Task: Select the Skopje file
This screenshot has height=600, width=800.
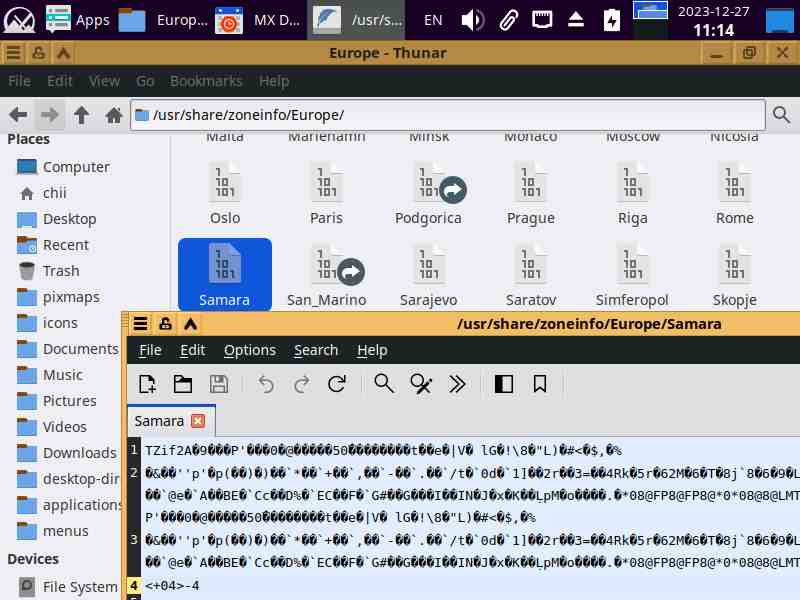Action: point(735,276)
